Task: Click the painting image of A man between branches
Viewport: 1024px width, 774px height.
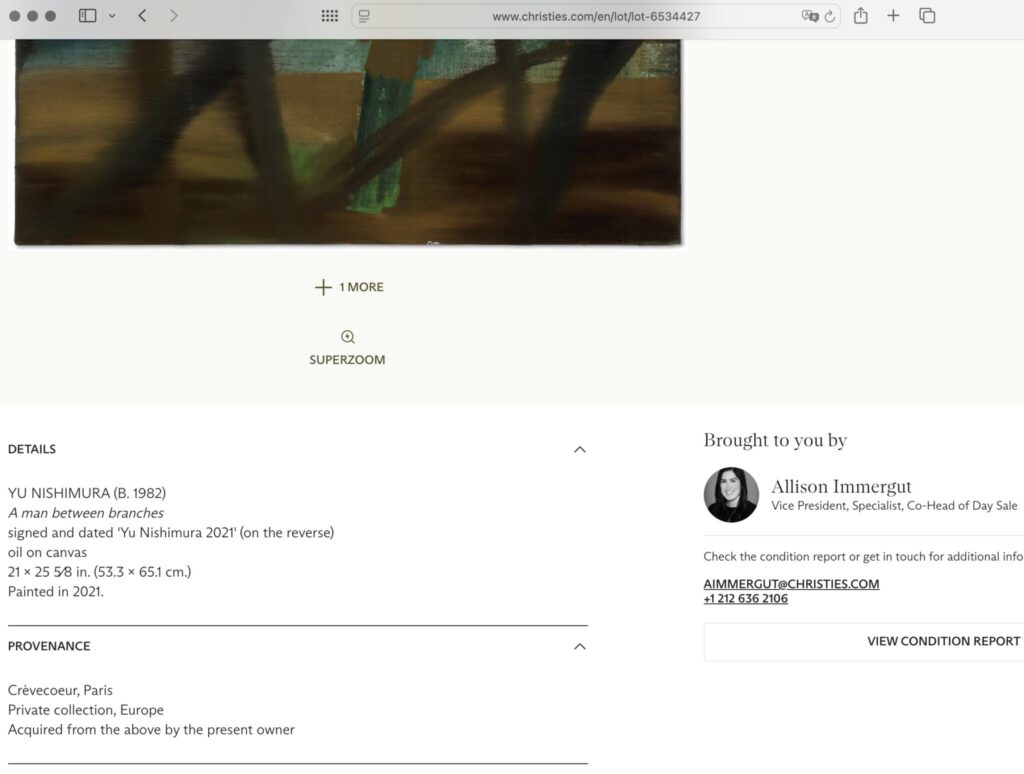Action: tap(347, 142)
